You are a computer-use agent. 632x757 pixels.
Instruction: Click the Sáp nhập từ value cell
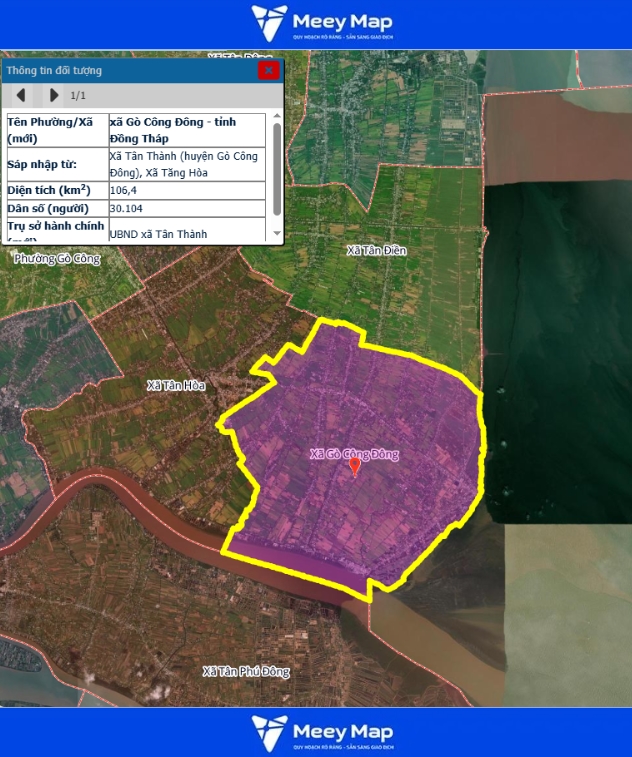click(187, 164)
